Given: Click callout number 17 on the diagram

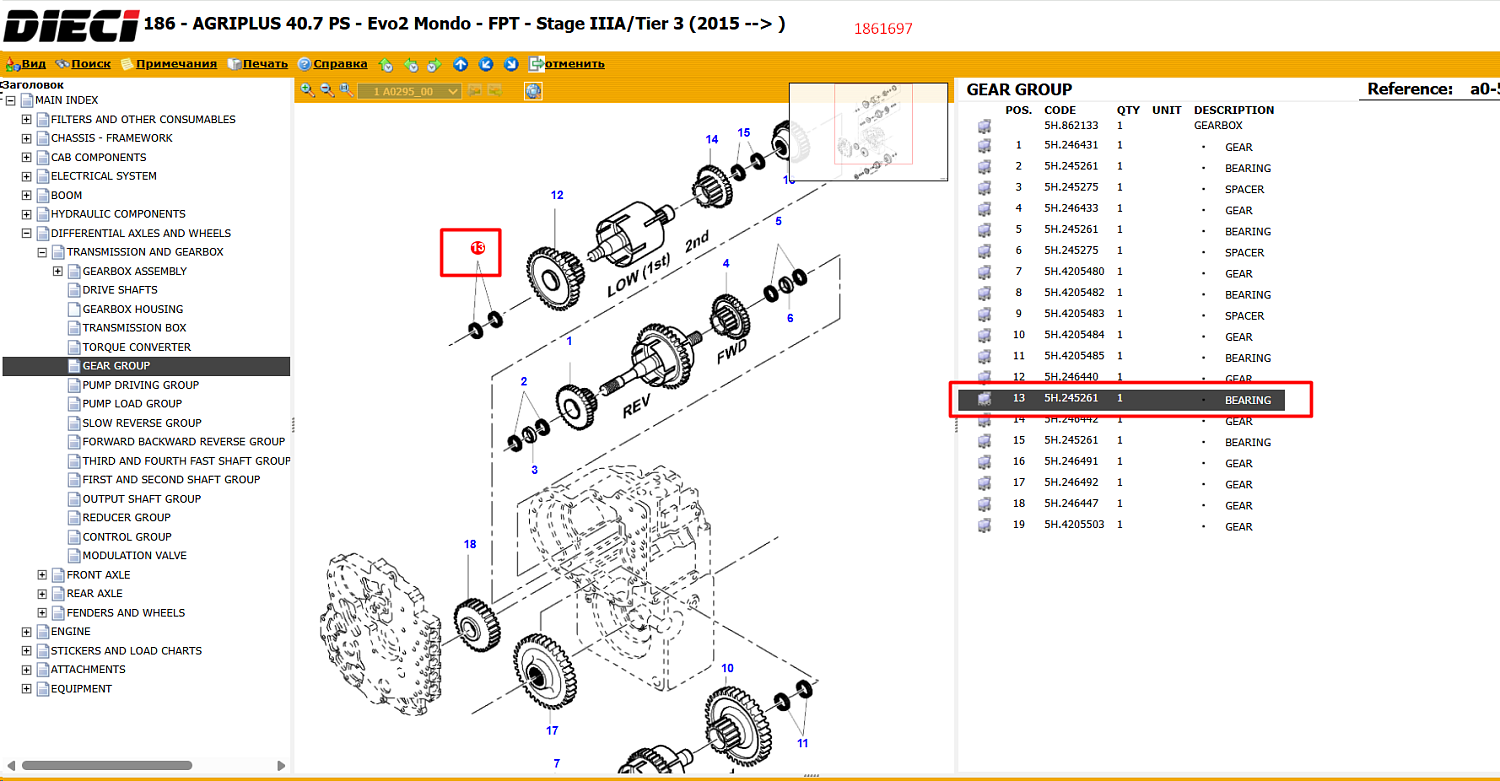Looking at the screenshot, I should click(552, 730).
